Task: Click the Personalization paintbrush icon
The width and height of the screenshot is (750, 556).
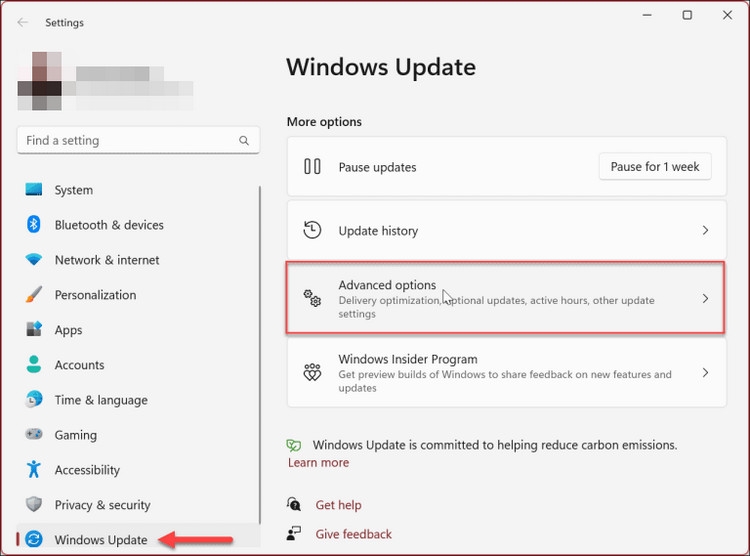Action: click(33, 294)
